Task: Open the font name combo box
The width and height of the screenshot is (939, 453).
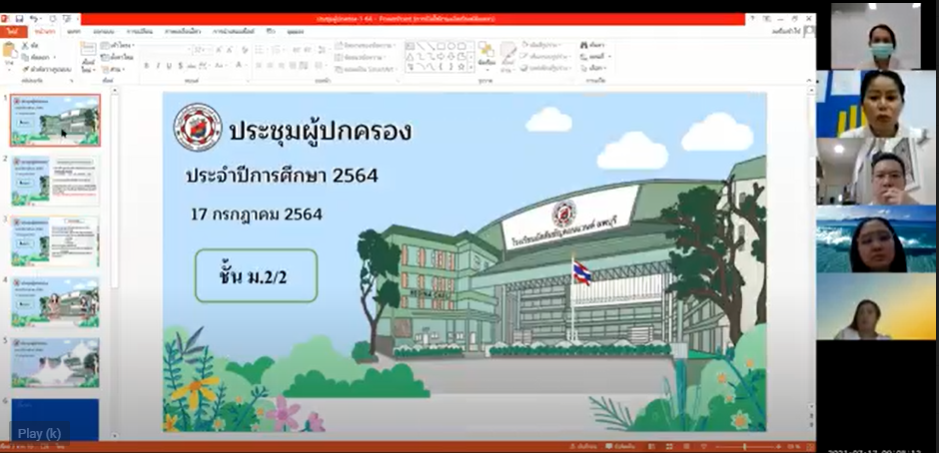Action: click(167, 50)
